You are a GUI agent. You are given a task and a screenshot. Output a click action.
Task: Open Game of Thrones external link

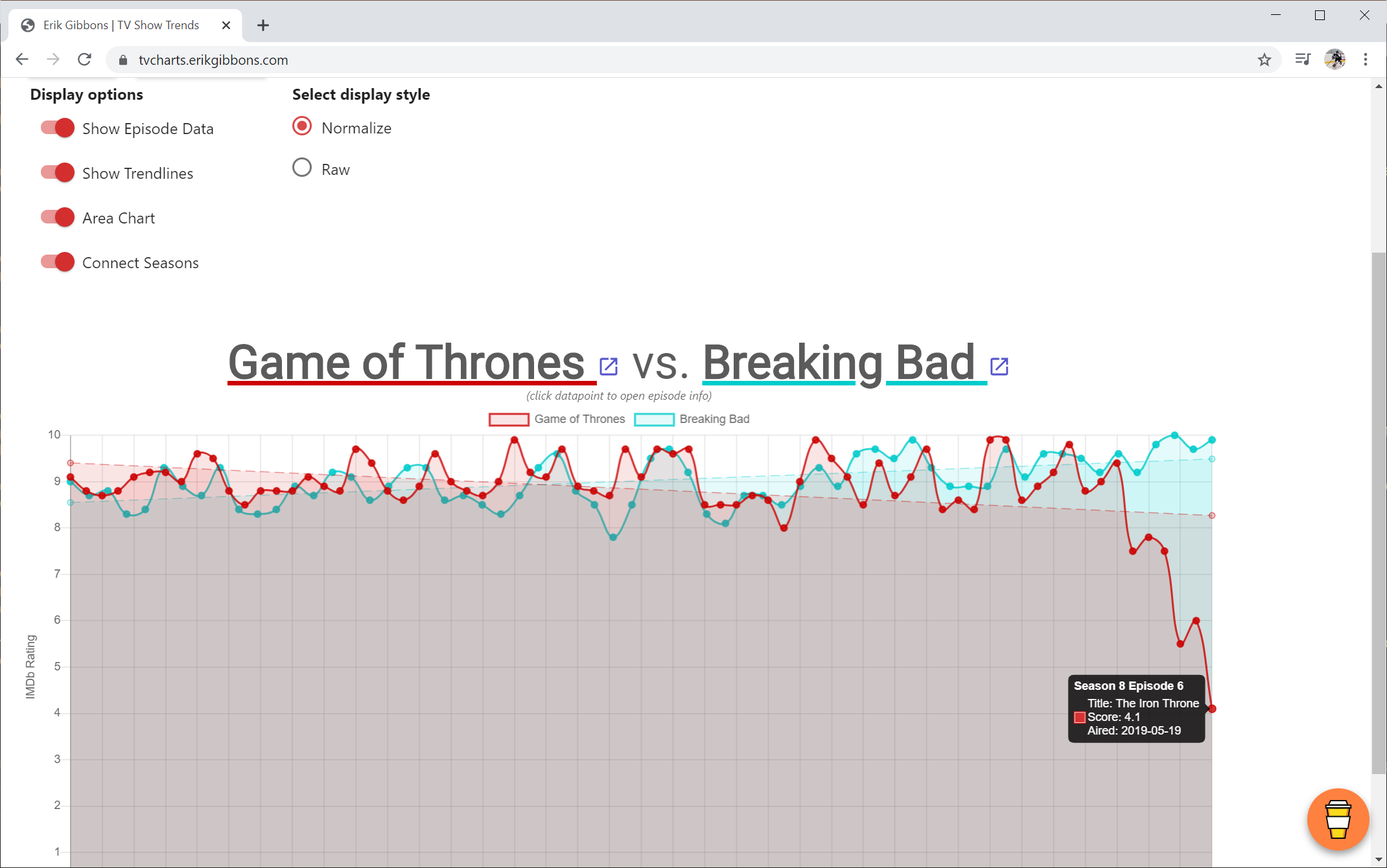click(608, 365)
